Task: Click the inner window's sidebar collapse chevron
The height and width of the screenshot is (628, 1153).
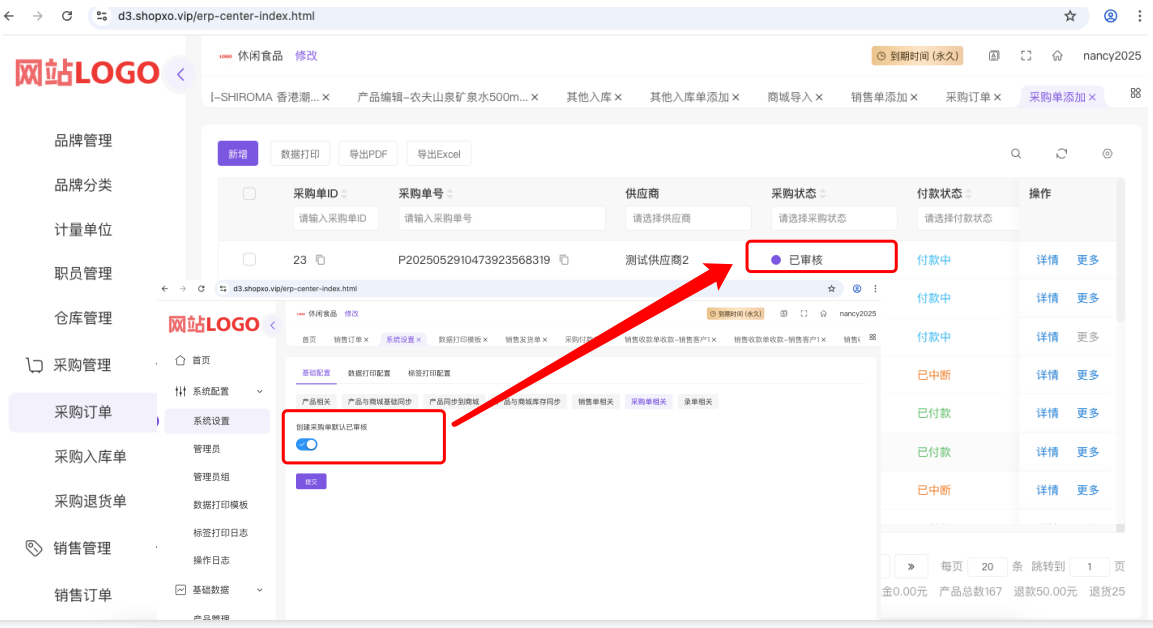Action: pos(273,325)
